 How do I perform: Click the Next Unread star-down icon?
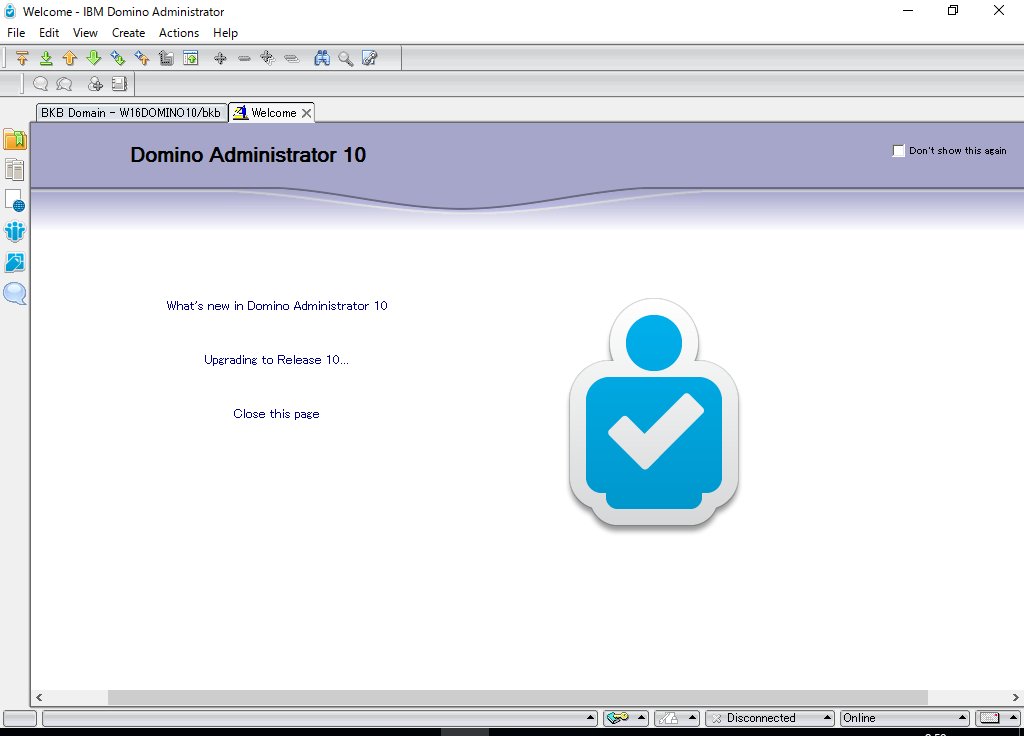pos(118,58)
